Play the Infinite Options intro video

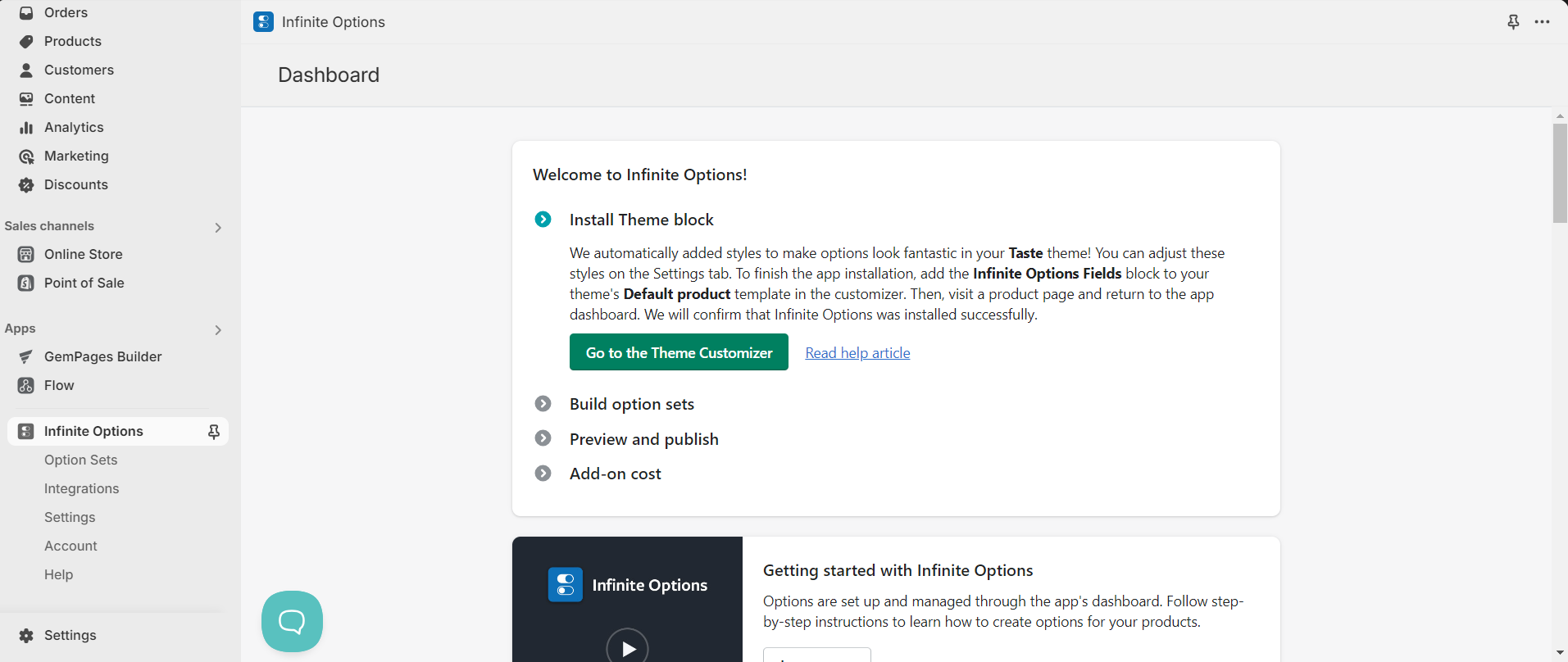point(628,648)
